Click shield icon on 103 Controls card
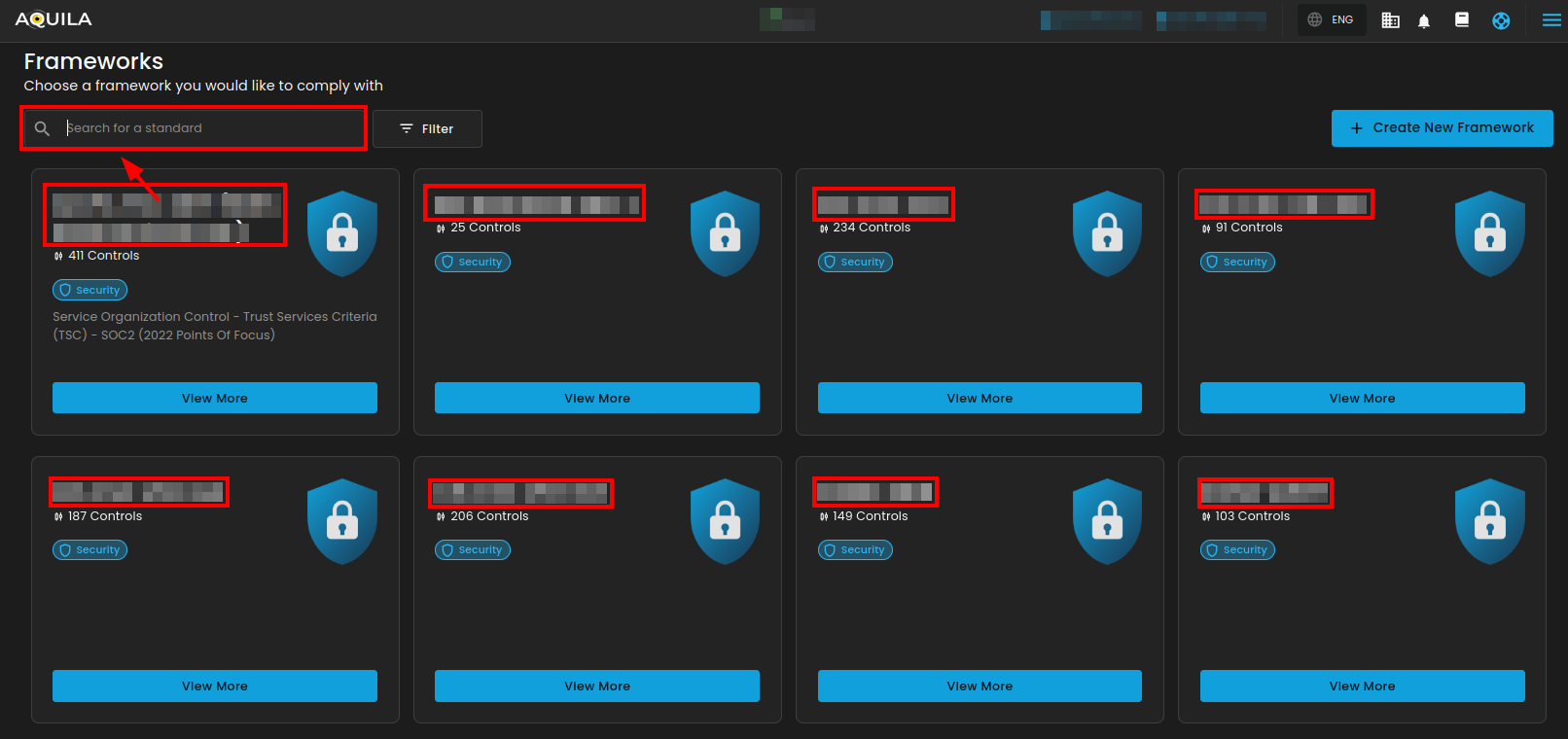Screen dimensions: 1568x739 coord(1488,521)
